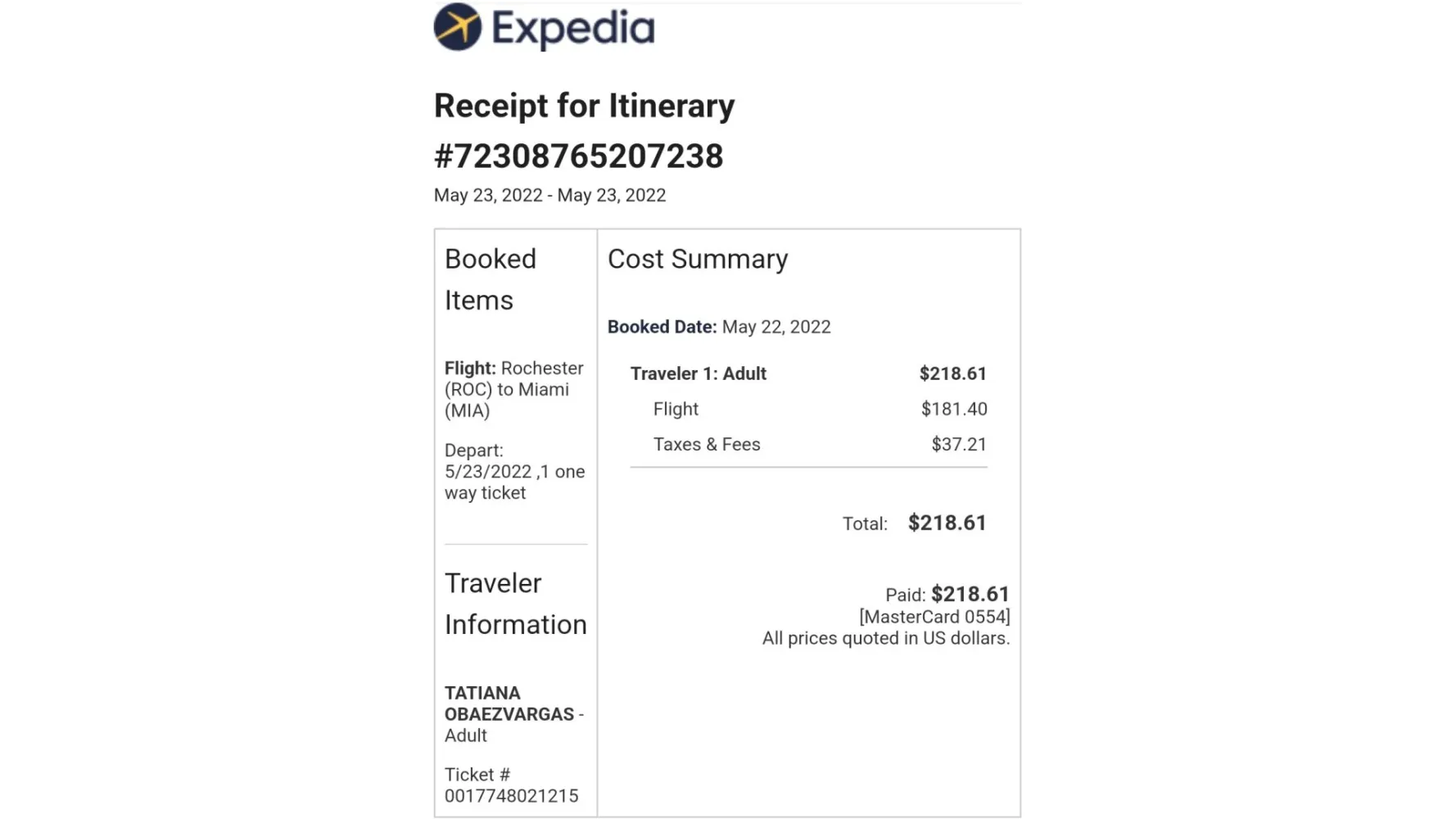This screenshot has width=1456, height=819.
Task: Click the bold amount beside "Total:"
Action: pyautogui.click(x=947, y=523)
